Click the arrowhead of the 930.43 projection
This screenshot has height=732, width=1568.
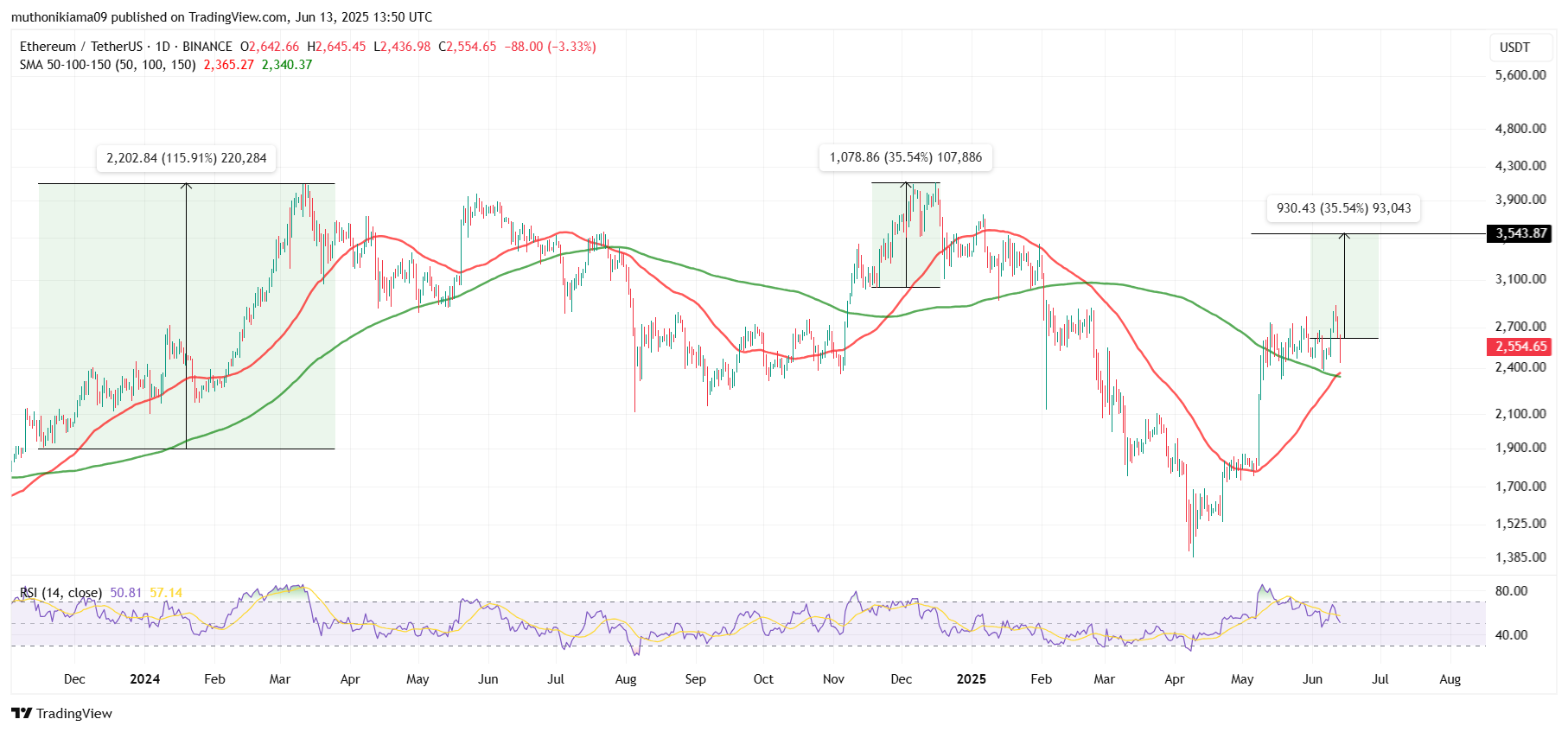1344,235
